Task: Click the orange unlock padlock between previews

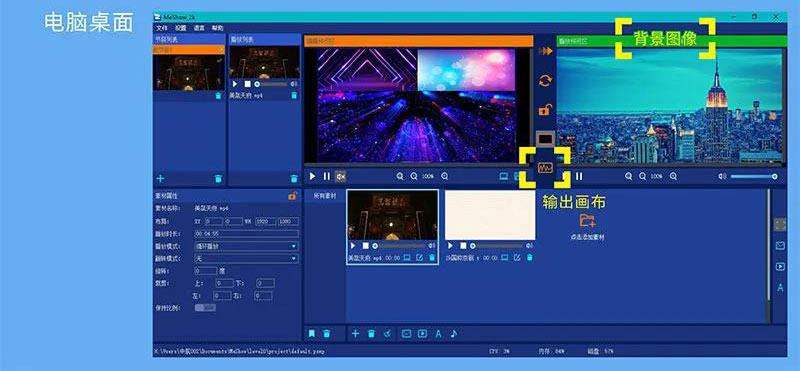Action: [545, 109]
